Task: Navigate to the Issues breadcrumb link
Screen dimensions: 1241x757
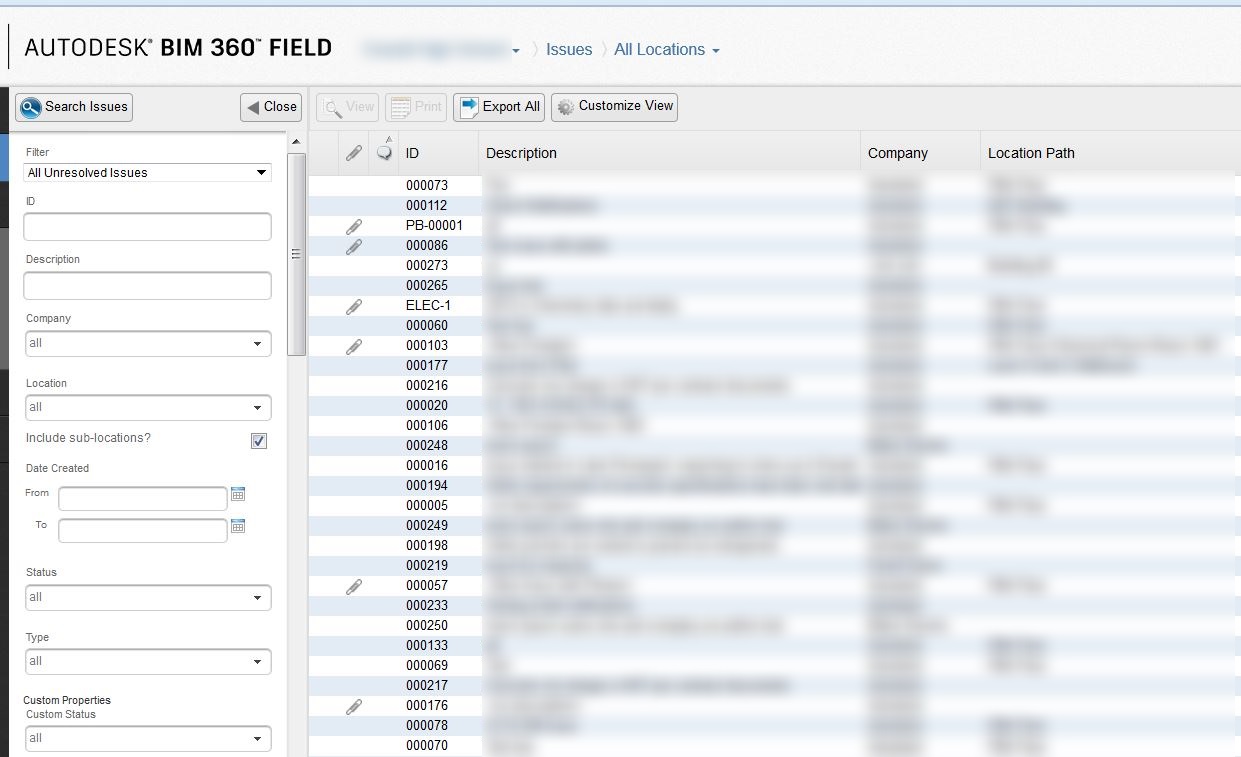Action: tap(569, 49)
